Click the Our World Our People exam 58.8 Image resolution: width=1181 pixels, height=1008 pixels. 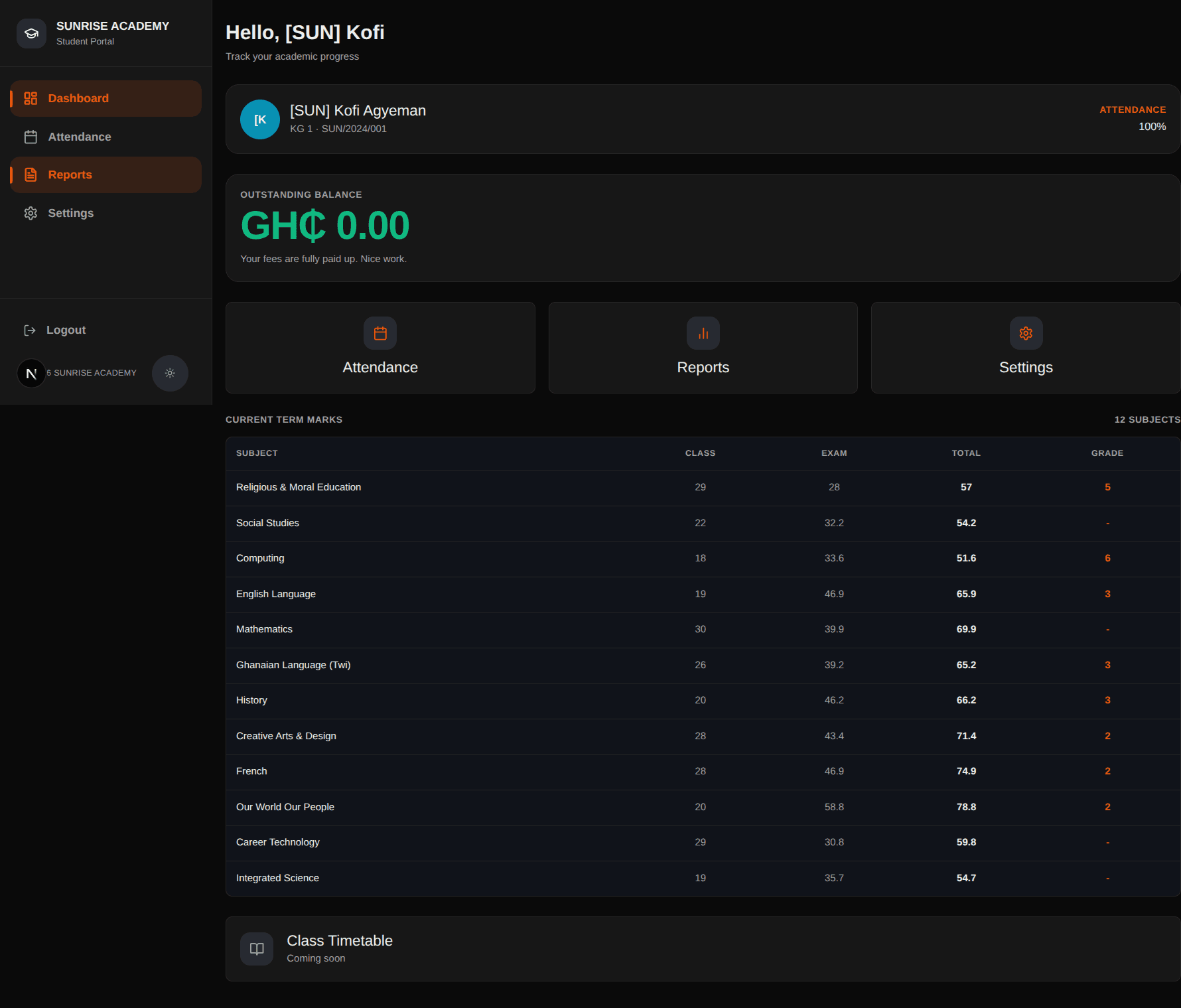[x=834, y=807]
